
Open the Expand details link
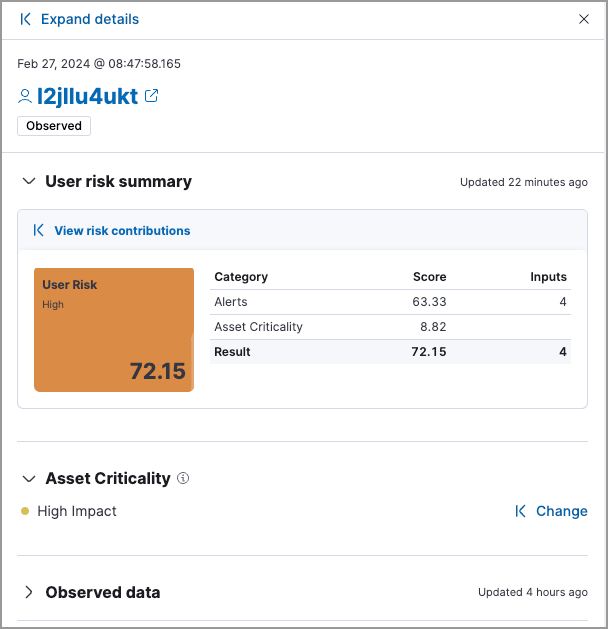(90, 19)
